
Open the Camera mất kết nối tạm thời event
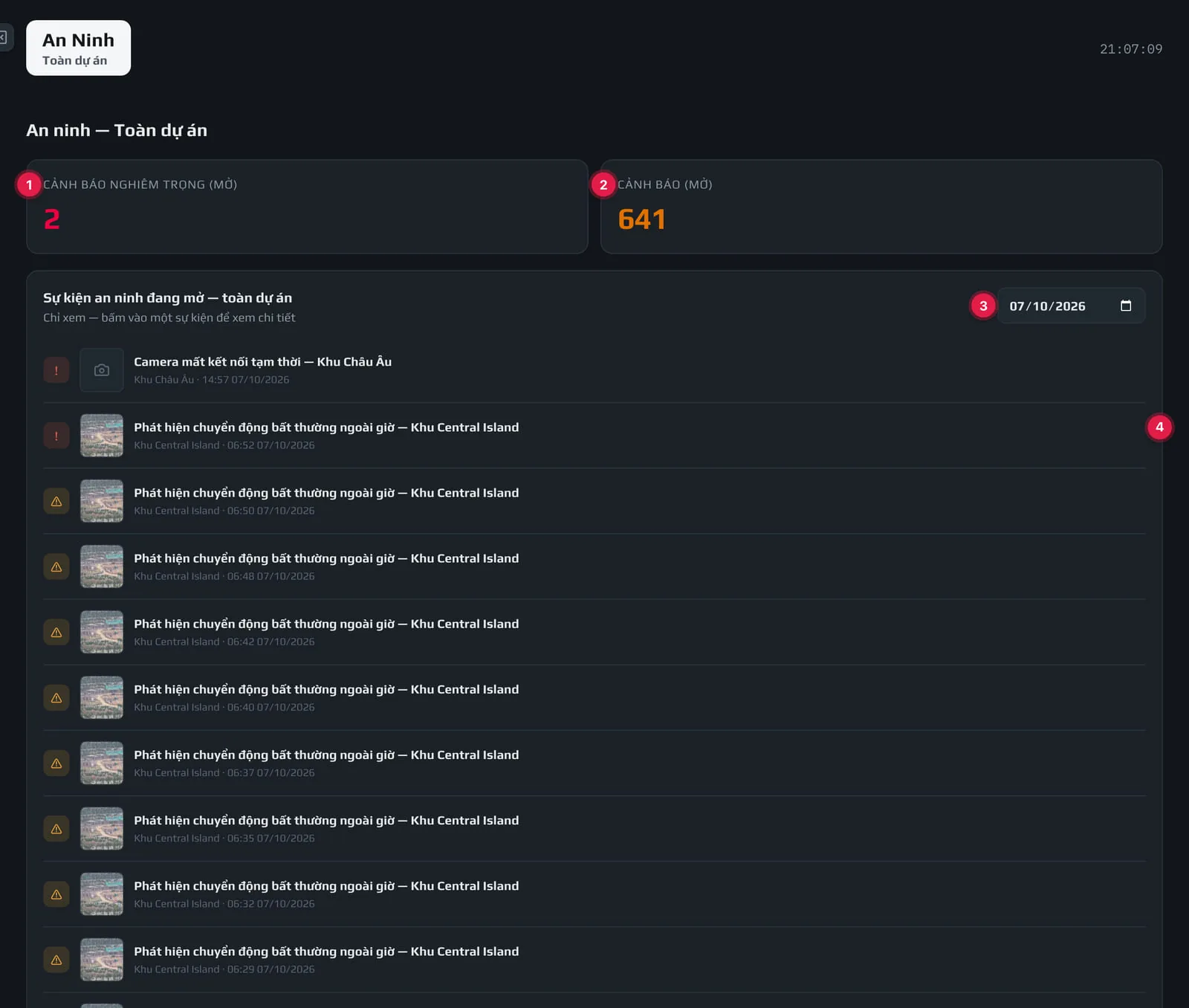(594, 370)
